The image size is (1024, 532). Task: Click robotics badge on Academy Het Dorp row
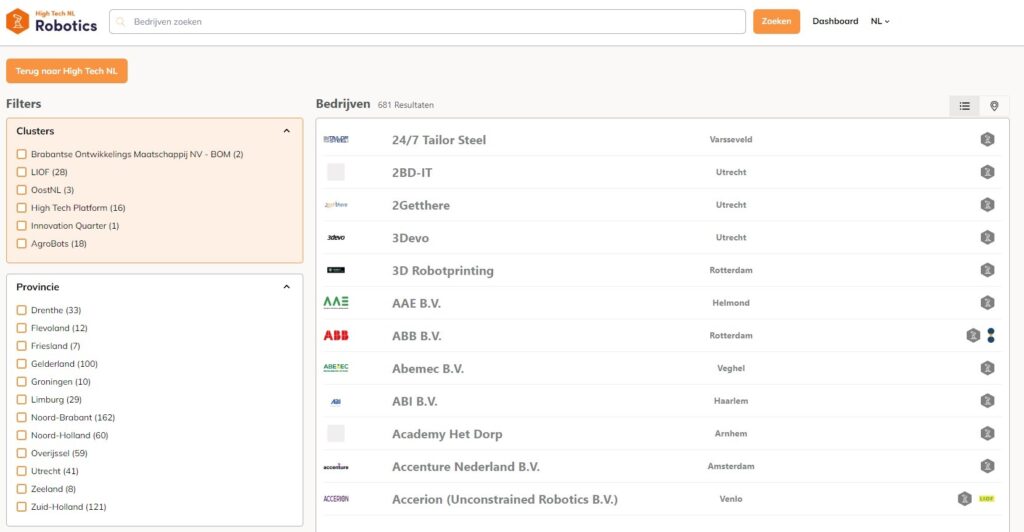coord(987,433)
